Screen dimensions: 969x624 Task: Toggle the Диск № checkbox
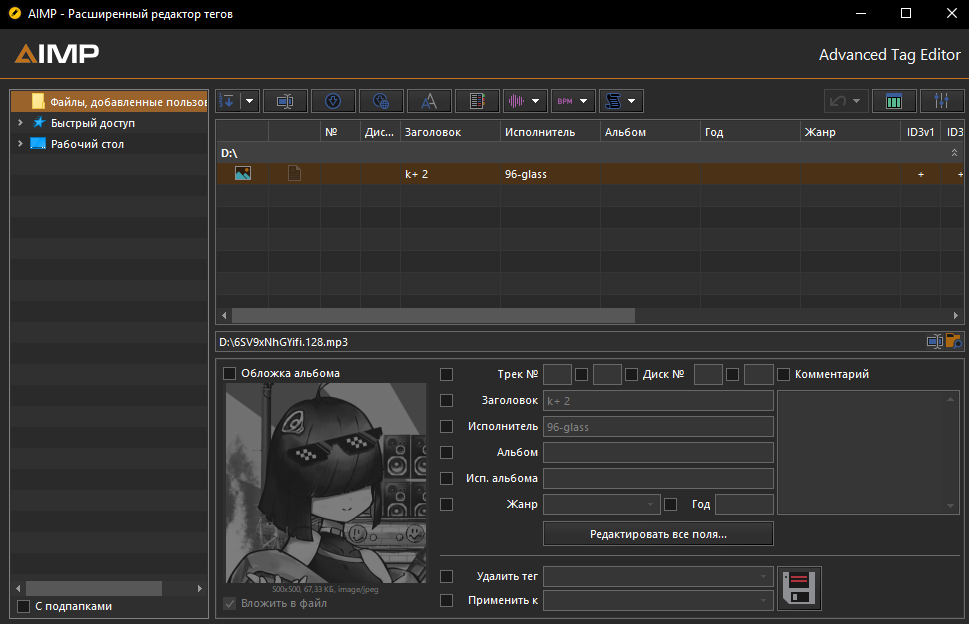[x=632, y=374]
